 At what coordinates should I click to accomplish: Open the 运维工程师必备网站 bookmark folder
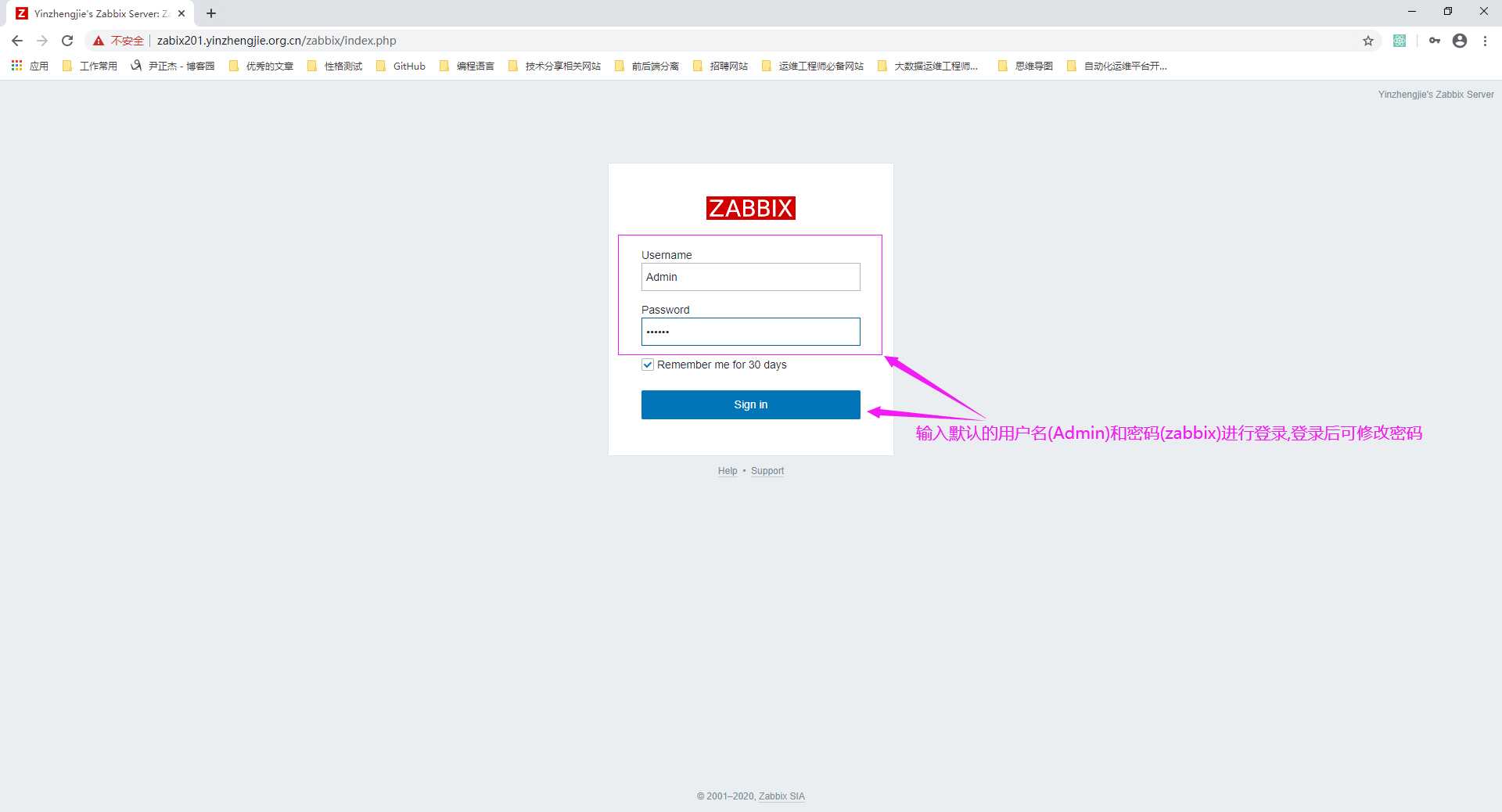tap(813, 66)
